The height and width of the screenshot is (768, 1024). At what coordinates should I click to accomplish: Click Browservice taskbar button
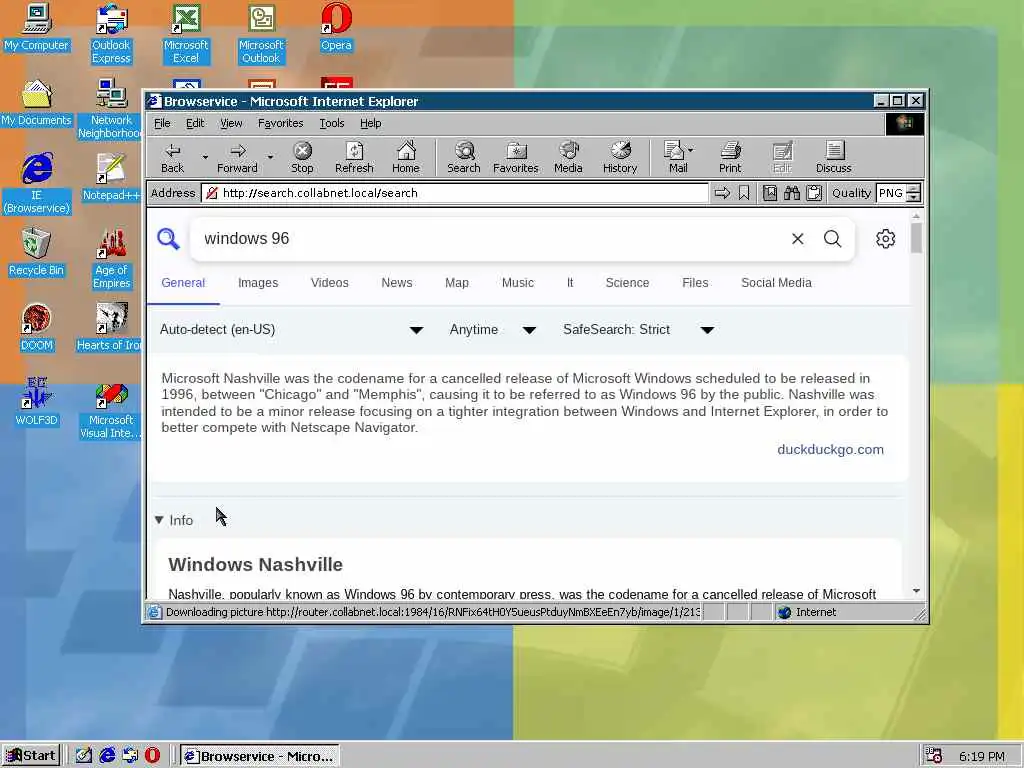pos(259,756)
